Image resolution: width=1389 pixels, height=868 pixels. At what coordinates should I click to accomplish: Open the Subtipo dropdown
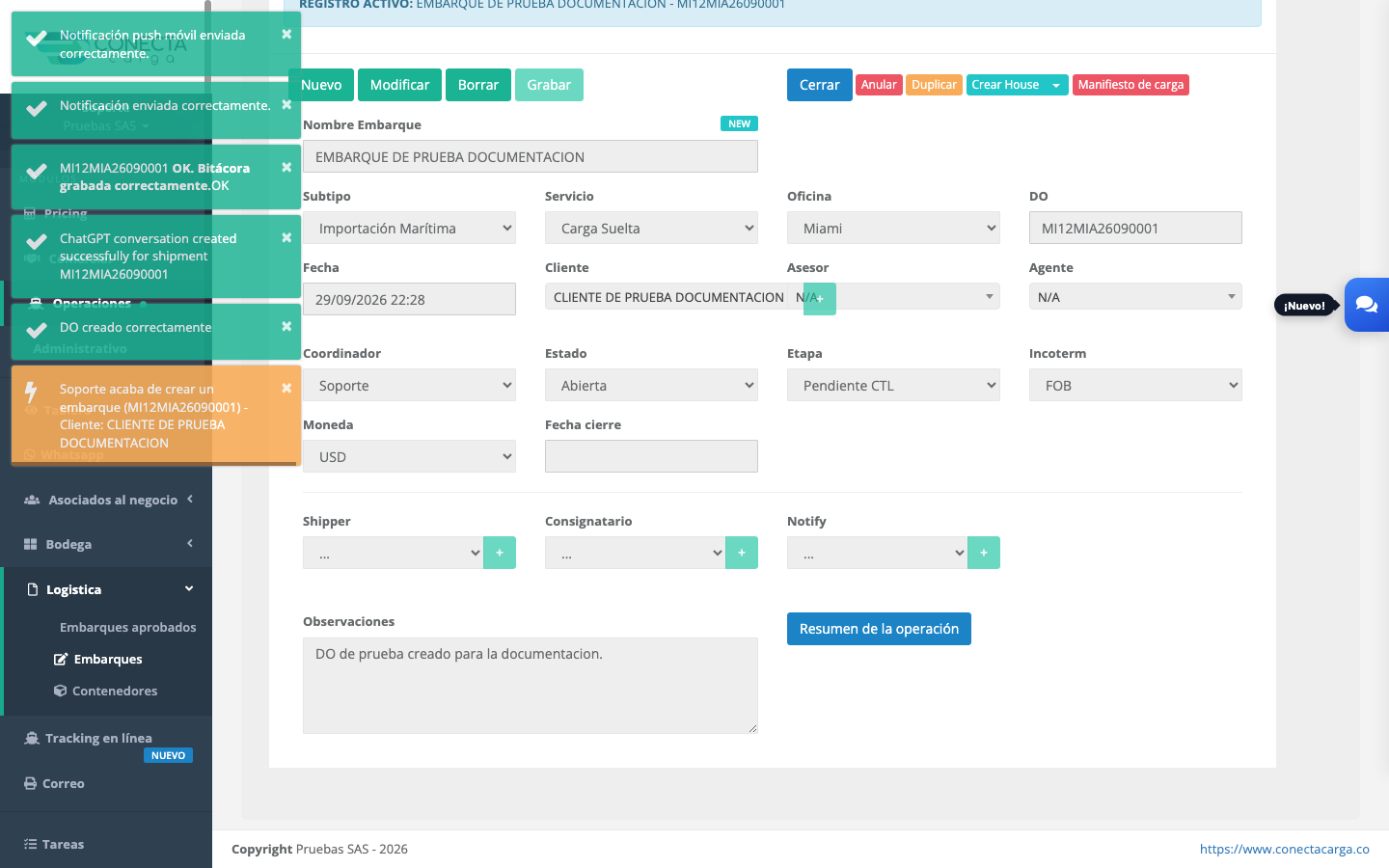point(409,229)
